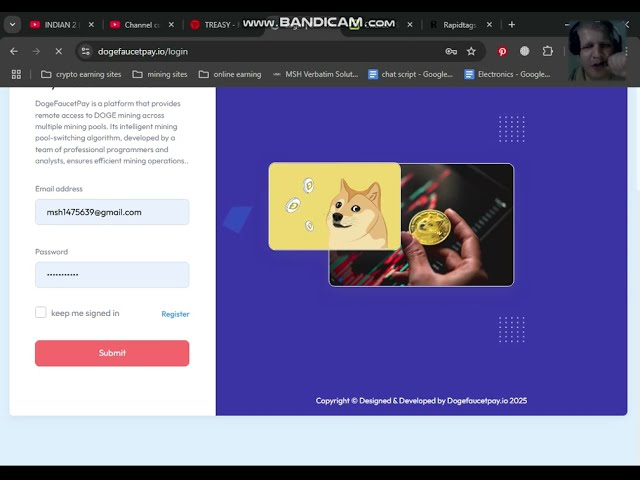
Task: Click the Pinterest extension icon
Action: pos(502,51)
